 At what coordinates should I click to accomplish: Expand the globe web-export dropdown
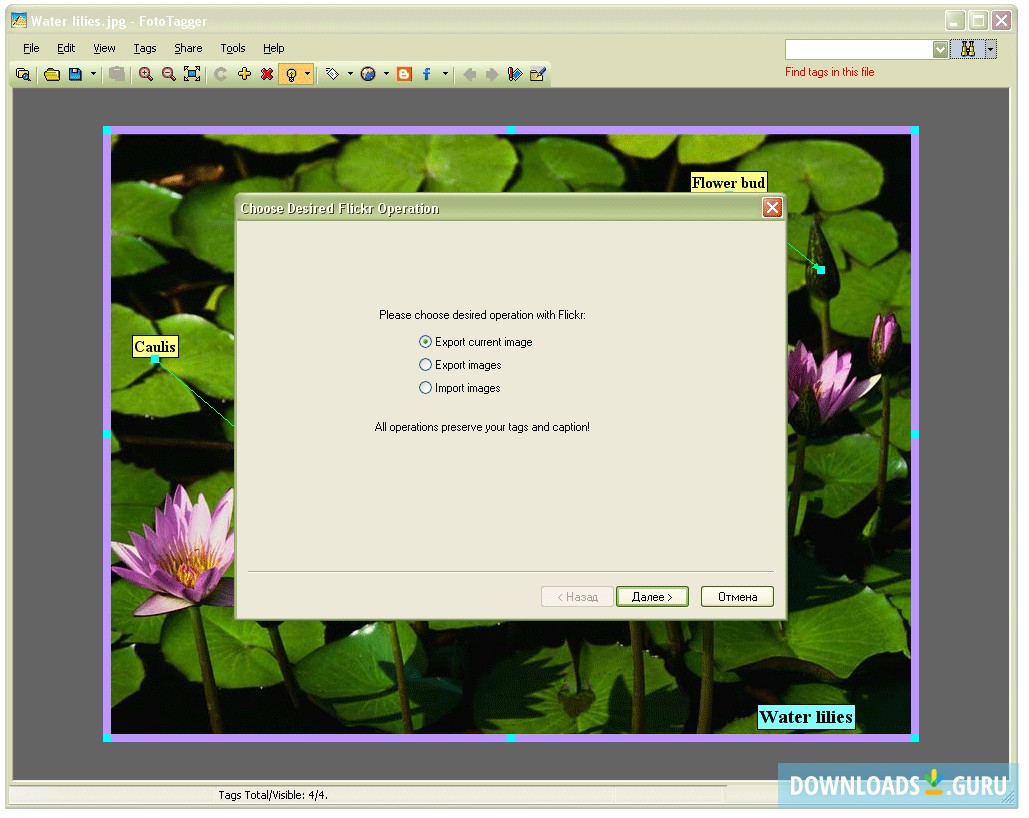(385, 73)
